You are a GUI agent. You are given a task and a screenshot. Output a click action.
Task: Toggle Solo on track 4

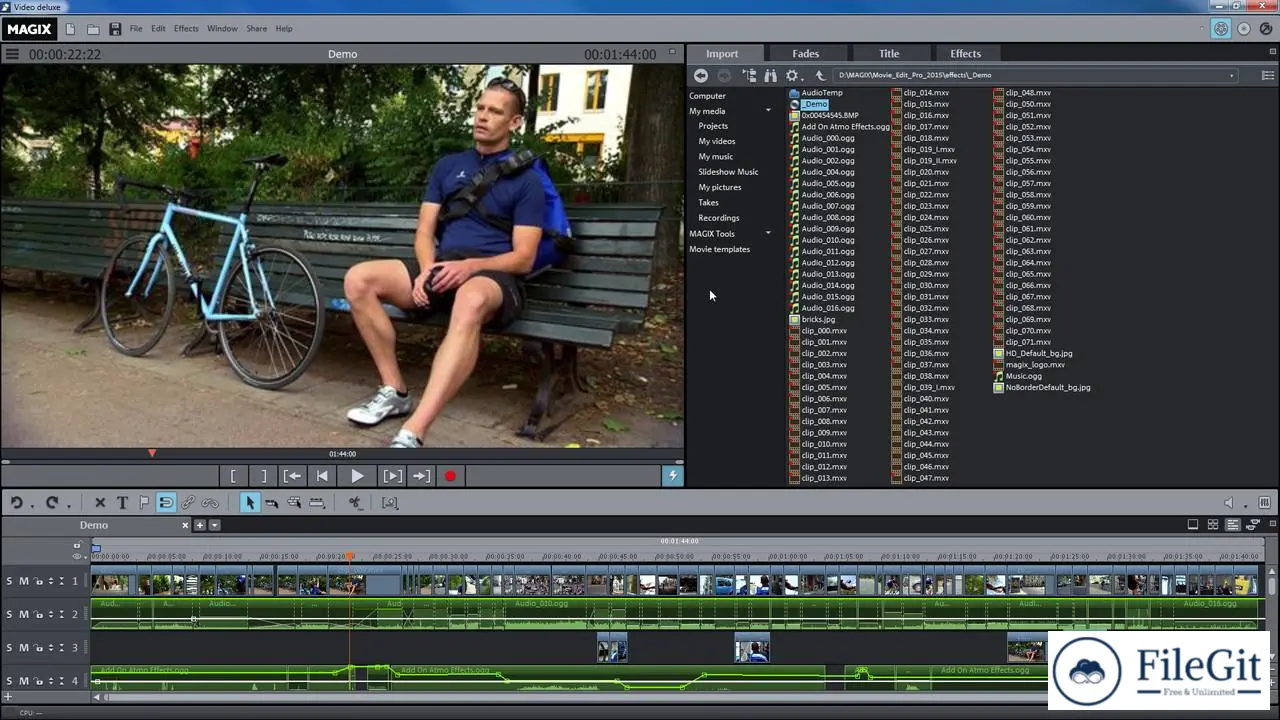pos(10,681)
